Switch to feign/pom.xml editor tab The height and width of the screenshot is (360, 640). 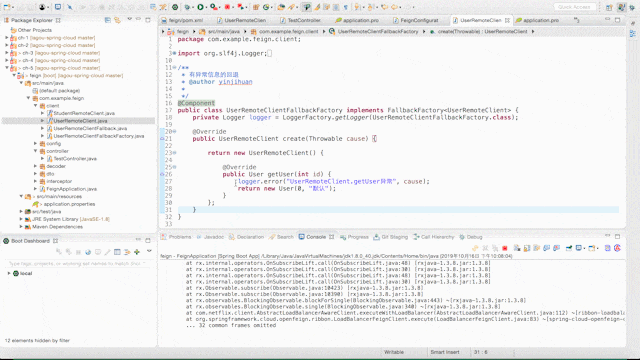click(x=186, y=20)
